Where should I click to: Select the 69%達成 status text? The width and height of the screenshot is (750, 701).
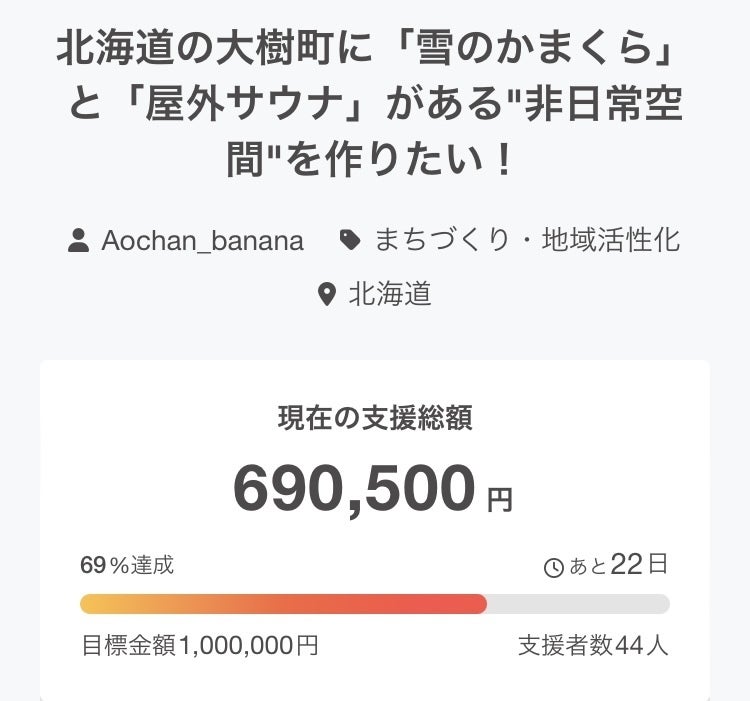(127, 566)
